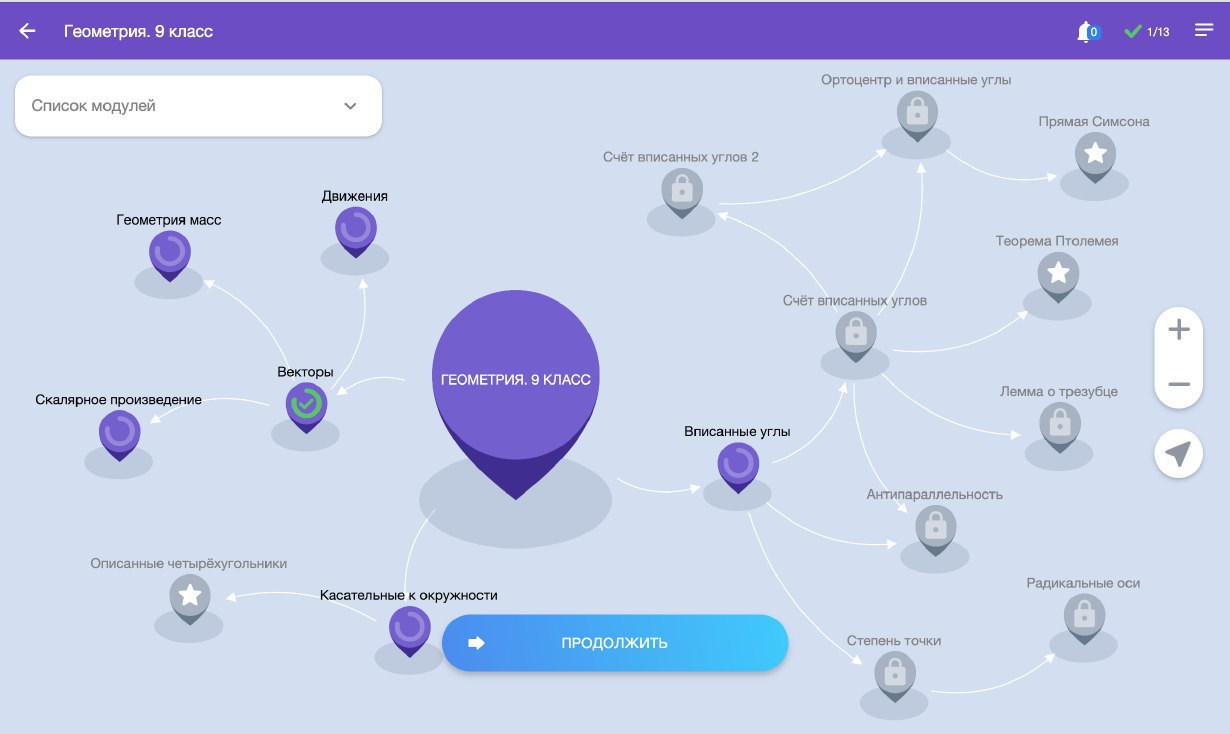Click the Скалярное произведение label
Screen dimensions: 1230x734
click(x=119, y=400)
